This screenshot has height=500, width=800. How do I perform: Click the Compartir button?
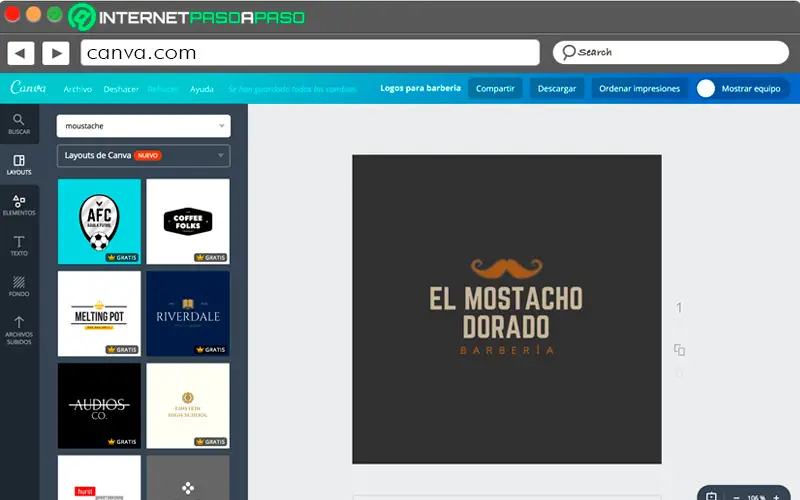(x=495, y=88)
